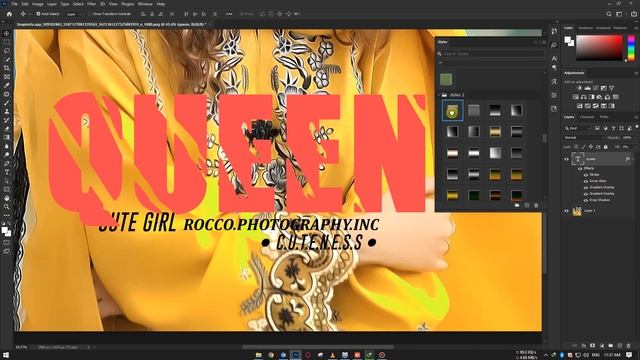640x360 pixels.
Task: Open the workspace switcher icon at top right
Action: (x=619, y=14)
